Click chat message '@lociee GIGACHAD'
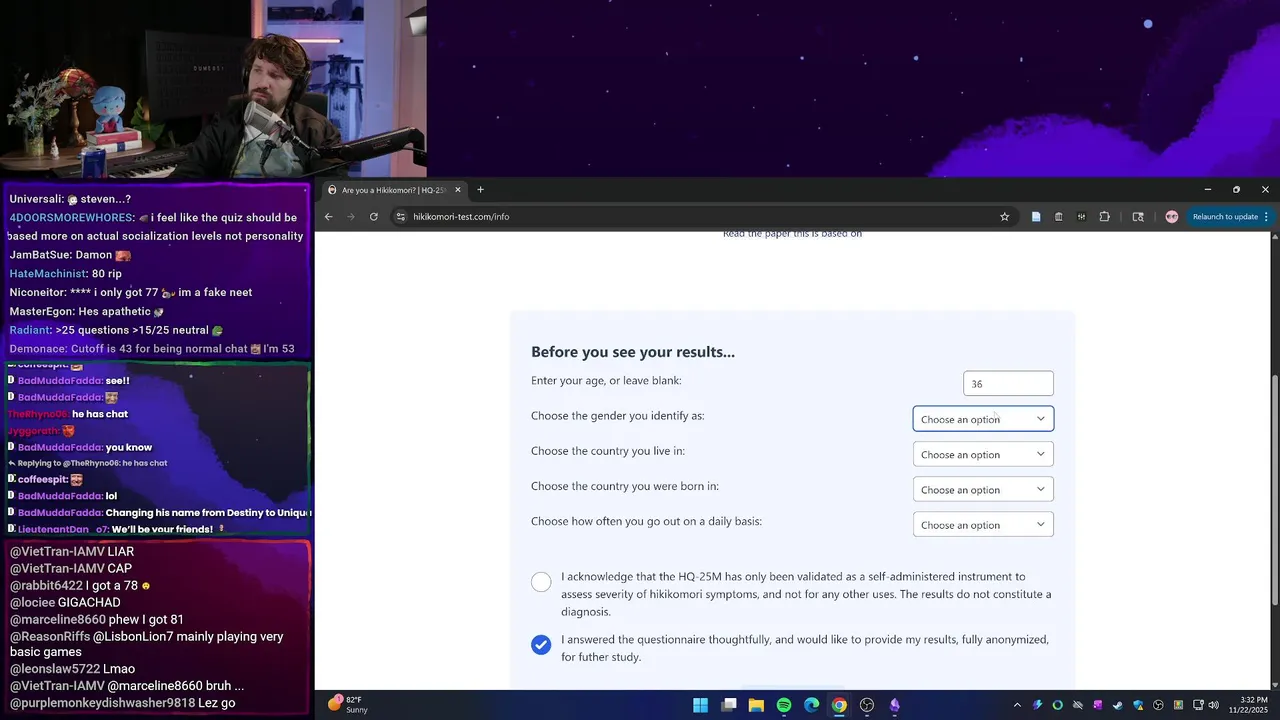Screen dimensions: 1280x720 click(65, 603)
